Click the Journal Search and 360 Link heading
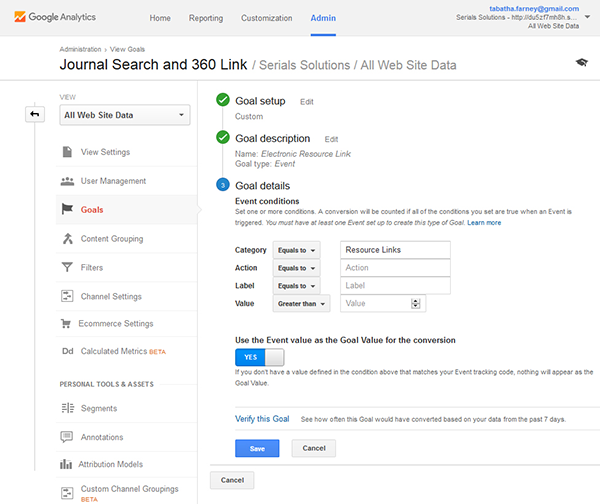Screen dimensions: 600x504 [153, 64]
